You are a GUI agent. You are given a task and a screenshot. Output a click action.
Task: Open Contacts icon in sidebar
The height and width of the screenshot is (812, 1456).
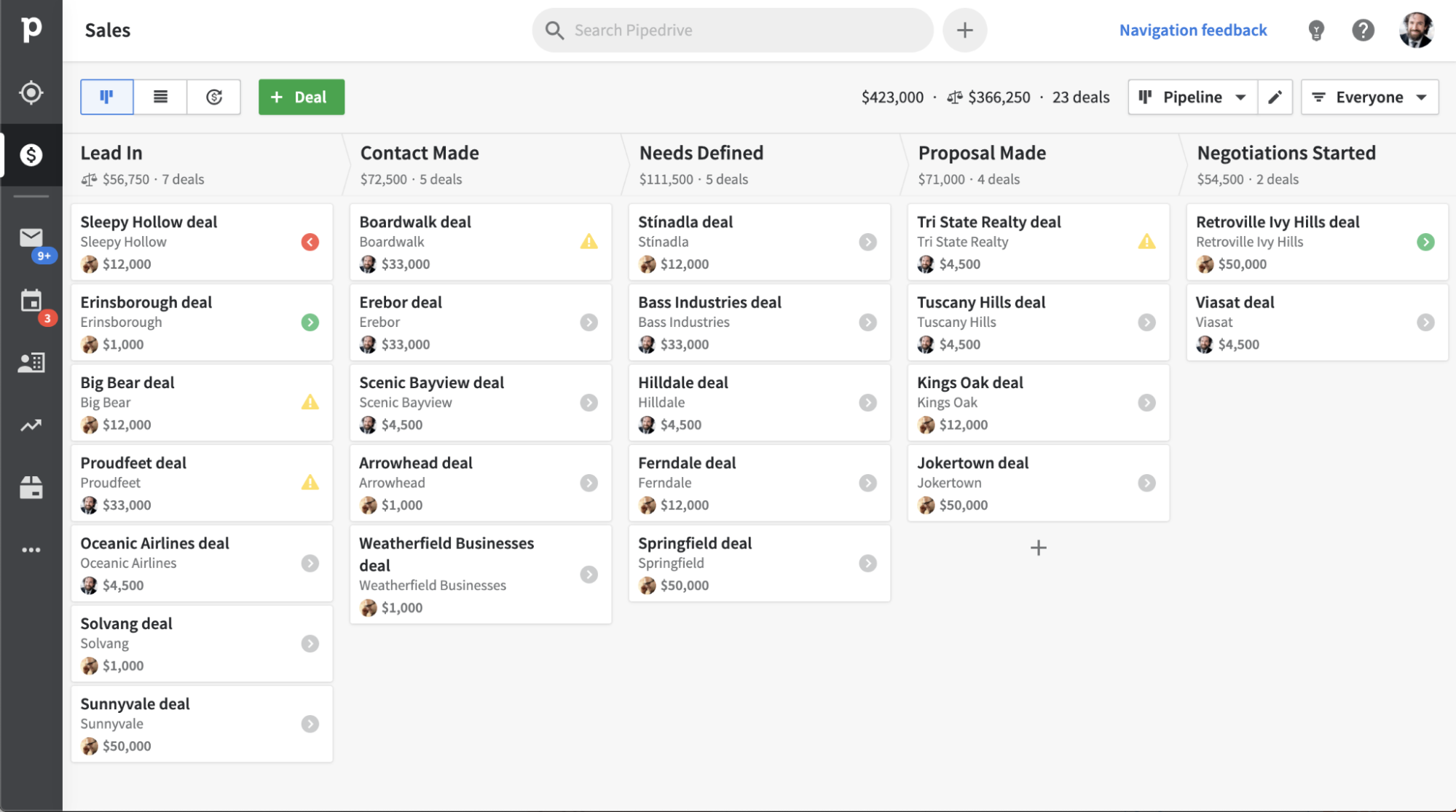pyautogui.click(x=31, y=363)
